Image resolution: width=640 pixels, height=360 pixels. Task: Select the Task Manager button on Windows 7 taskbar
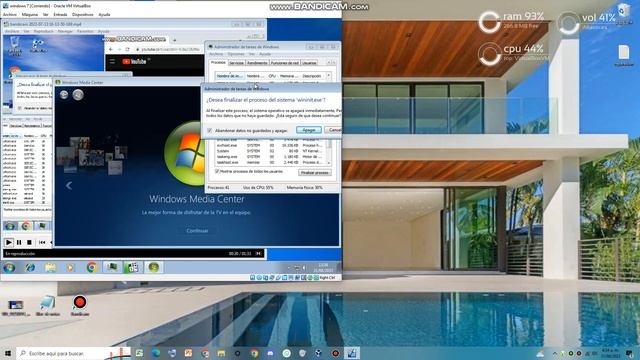(111, 267)
